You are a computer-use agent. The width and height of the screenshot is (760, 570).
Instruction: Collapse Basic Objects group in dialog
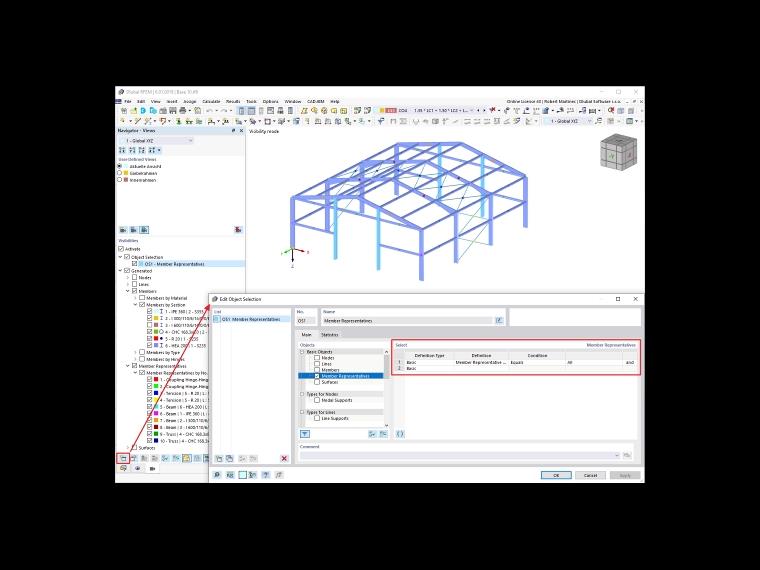302,351
